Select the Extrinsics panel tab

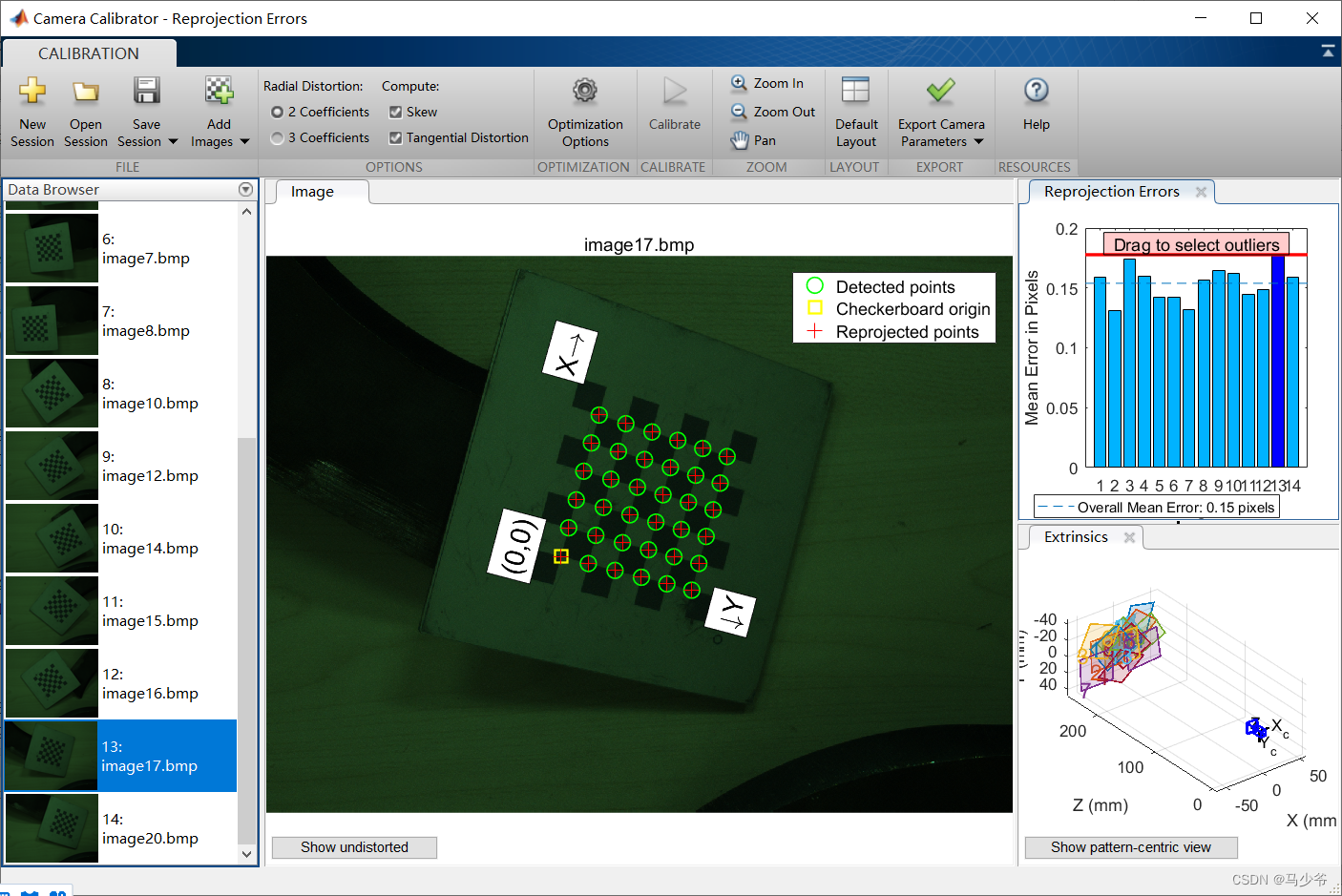click(1076, 537)
